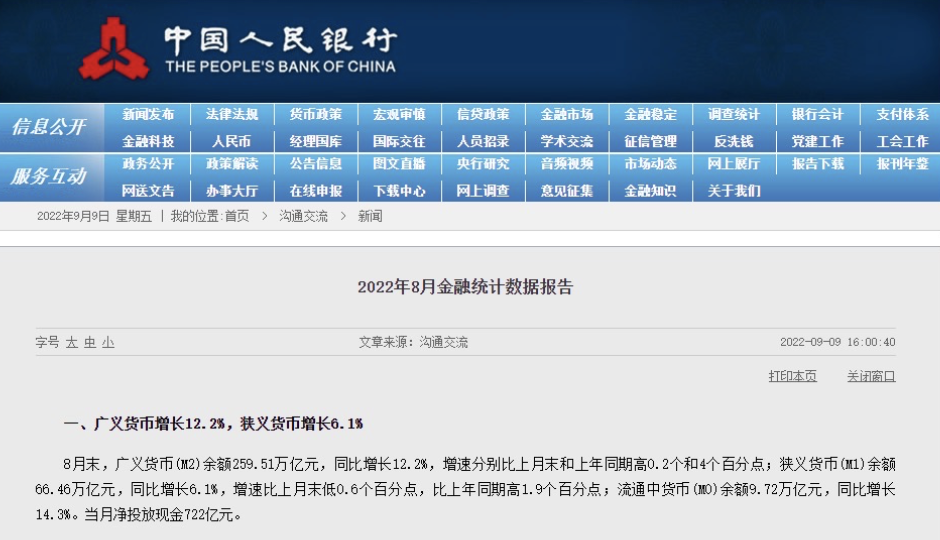Follow the 首页 breadcrumb link
The width and height of the screenshot is (940, 540).
tap(237, 216)
